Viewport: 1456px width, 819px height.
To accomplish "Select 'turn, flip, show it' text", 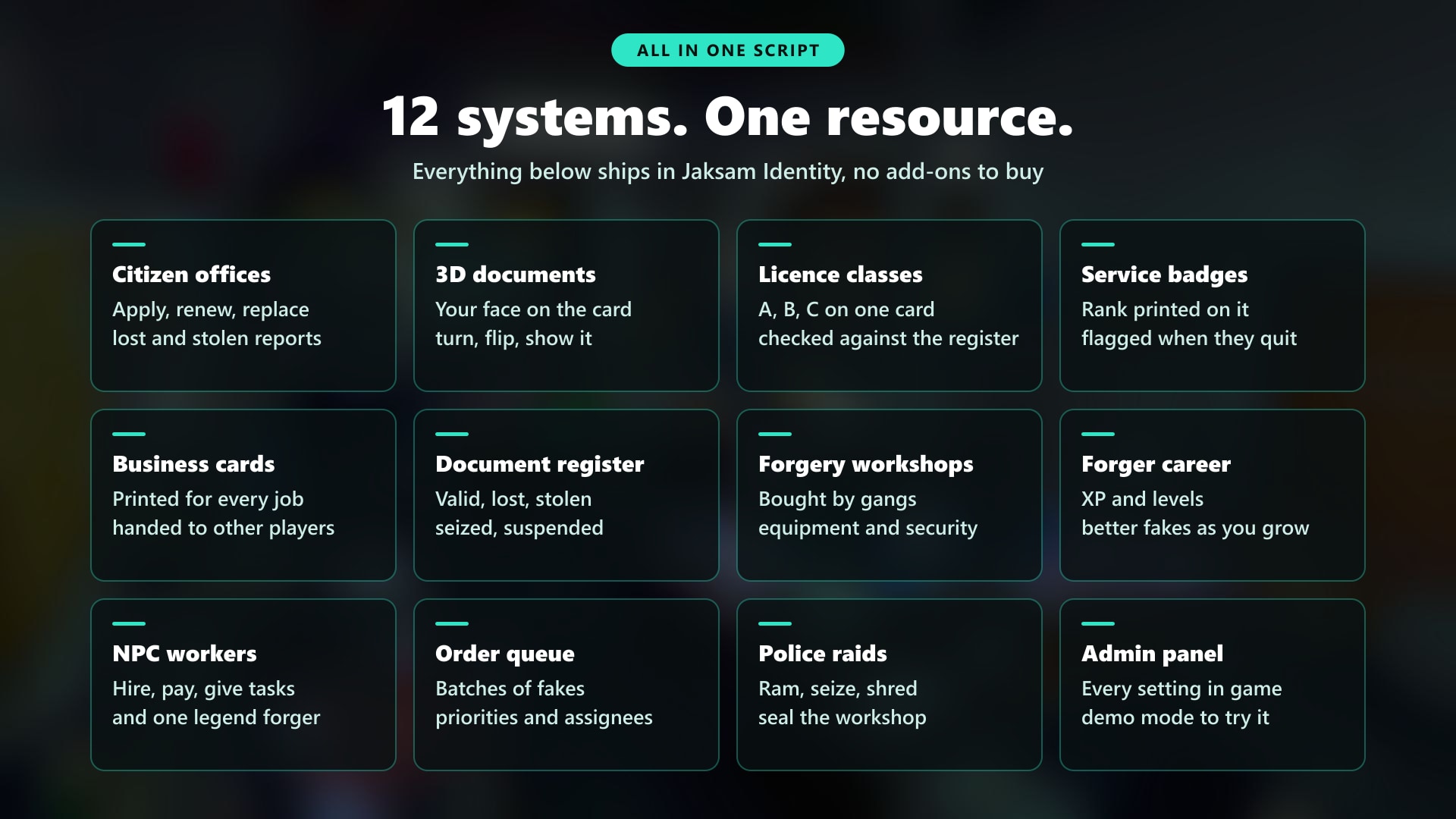I will (513, 338).
